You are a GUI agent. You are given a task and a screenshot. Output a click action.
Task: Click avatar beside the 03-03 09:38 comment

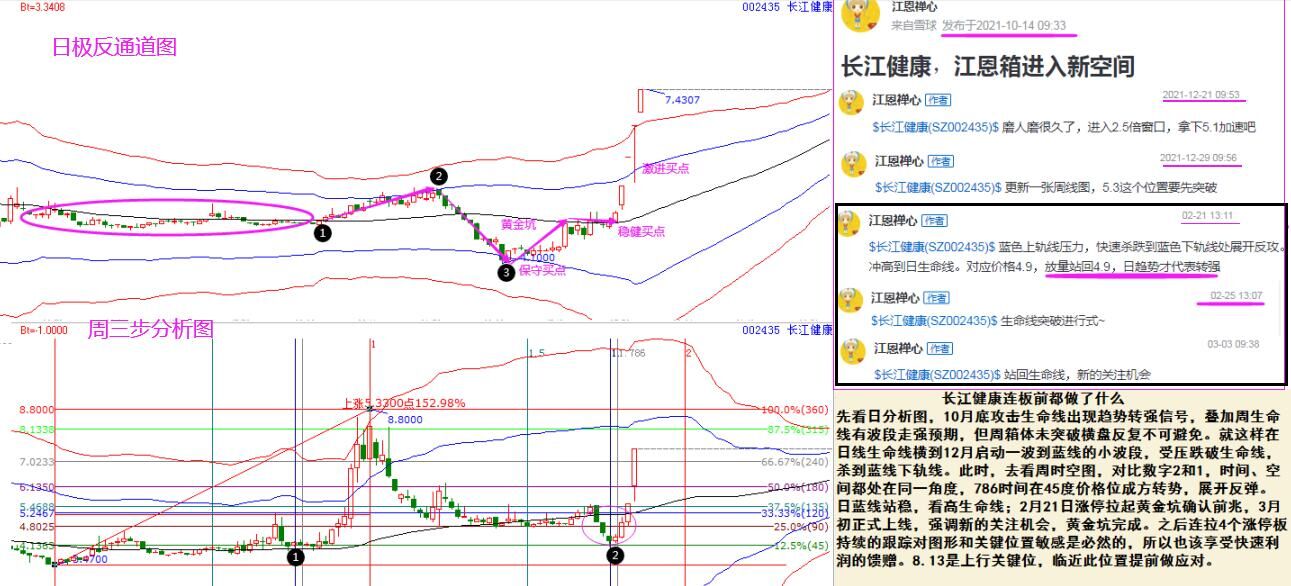(851, 351)
